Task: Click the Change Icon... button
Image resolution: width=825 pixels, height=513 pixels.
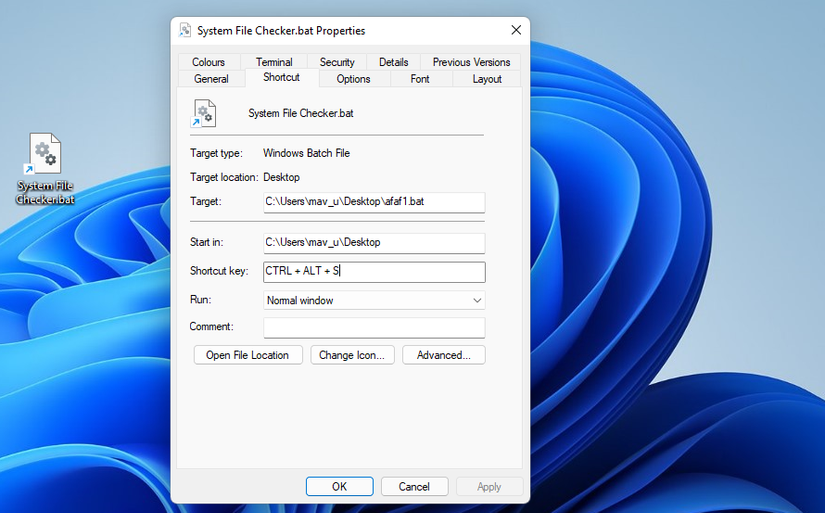Action: pos(352,355)
